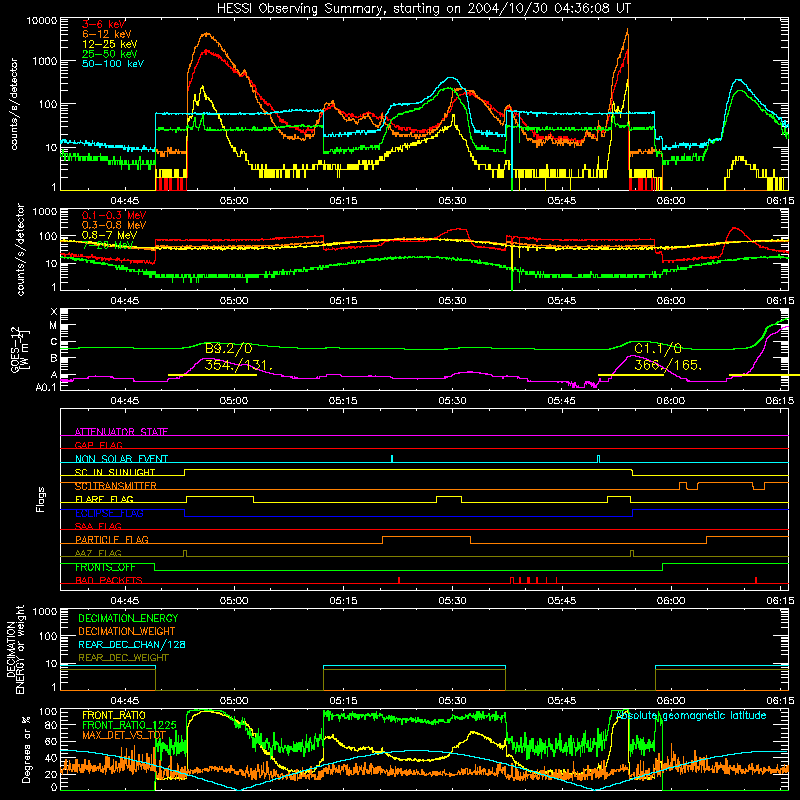Image resolution: width=800 pixels, height=800 pixels.
Task: Click the 0.3-0.8 MeV legend label
Action: pos(114,225)
